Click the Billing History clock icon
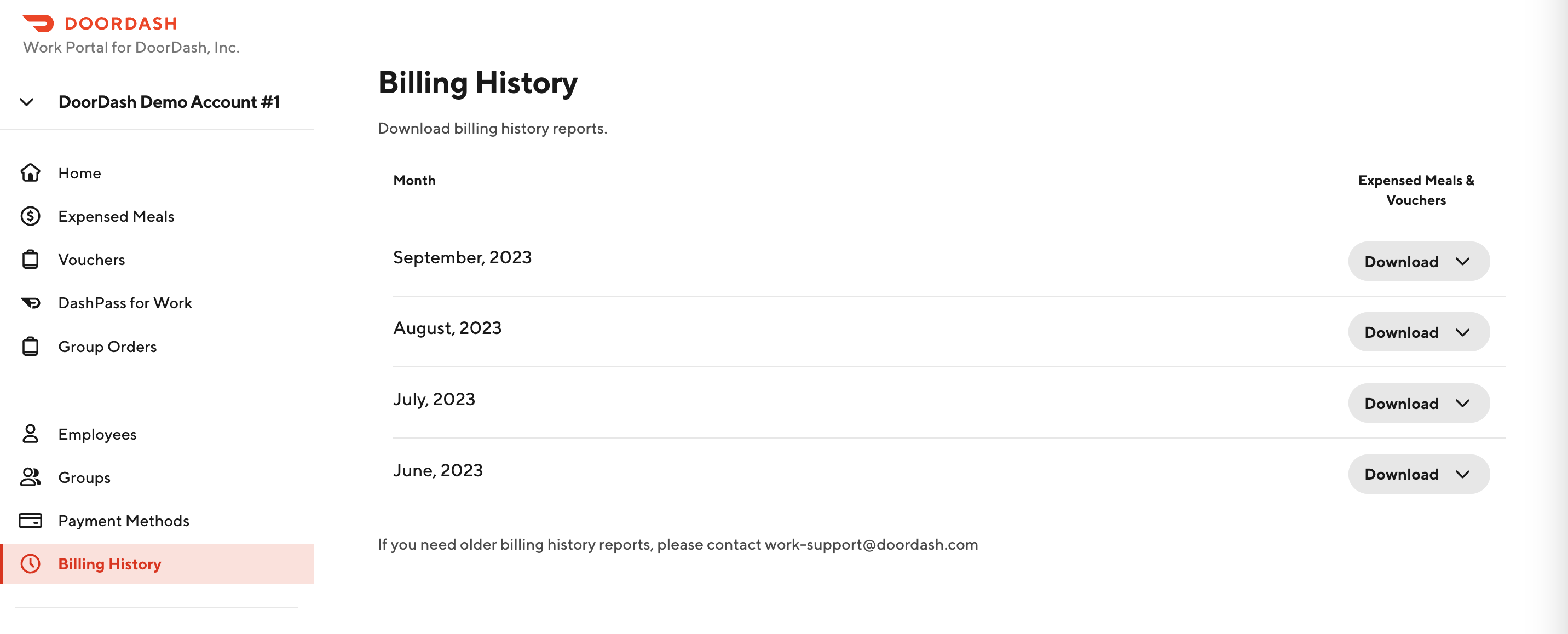The height and width of the screenshot is (634, 1568). click(31, 564)
